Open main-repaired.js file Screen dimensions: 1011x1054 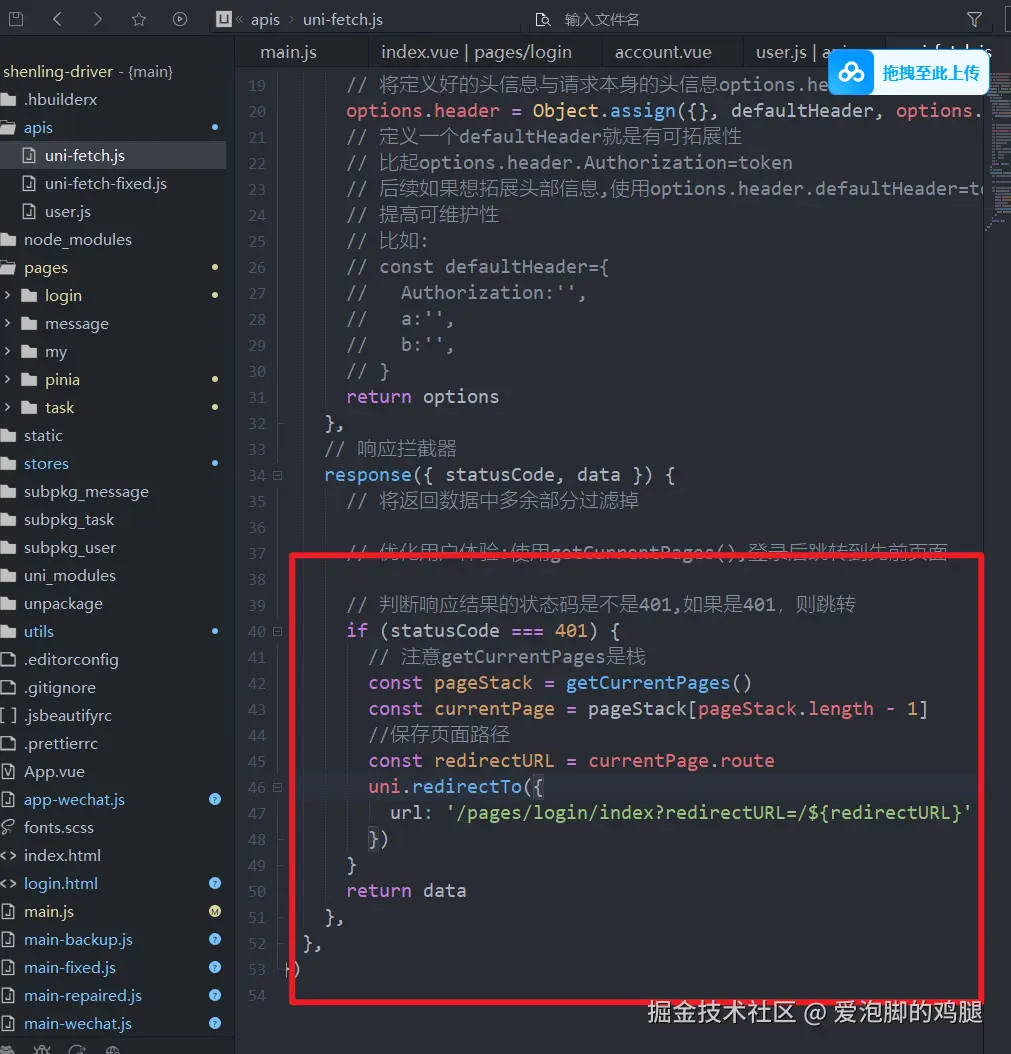tap(83, 996)
